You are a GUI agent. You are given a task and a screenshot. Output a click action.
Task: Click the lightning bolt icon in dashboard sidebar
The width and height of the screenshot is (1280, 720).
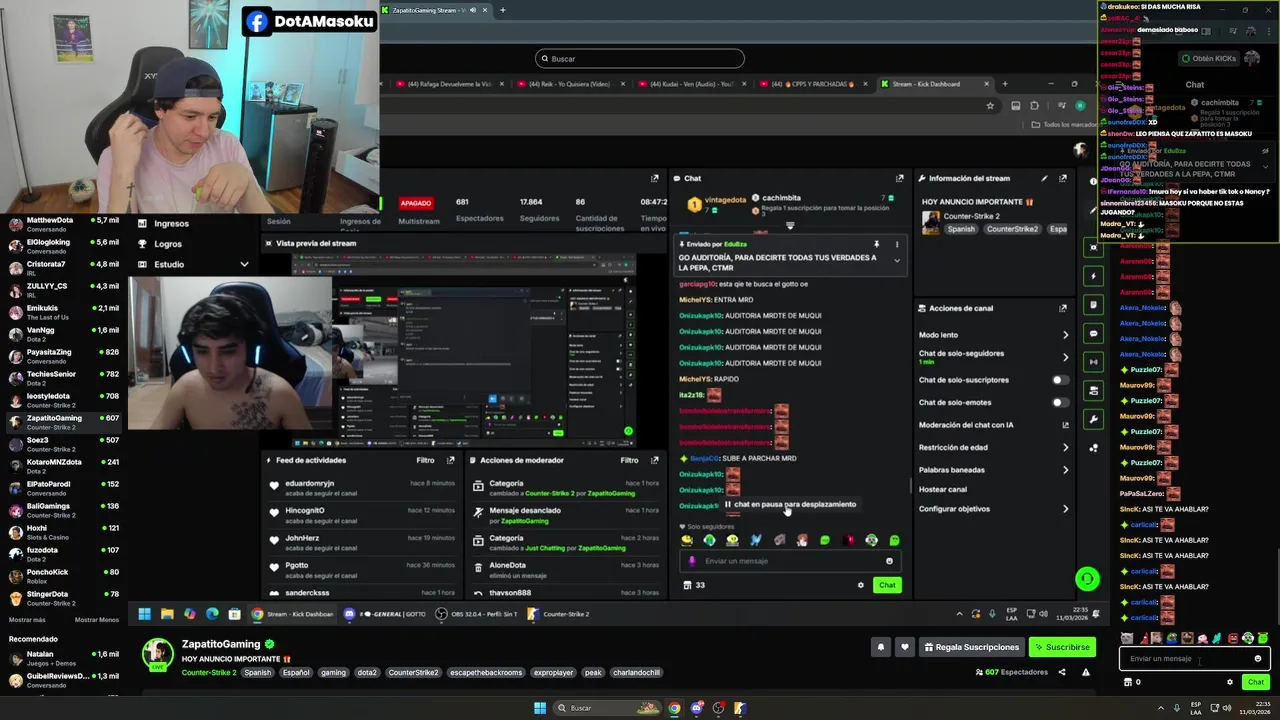pos(1093,276)
